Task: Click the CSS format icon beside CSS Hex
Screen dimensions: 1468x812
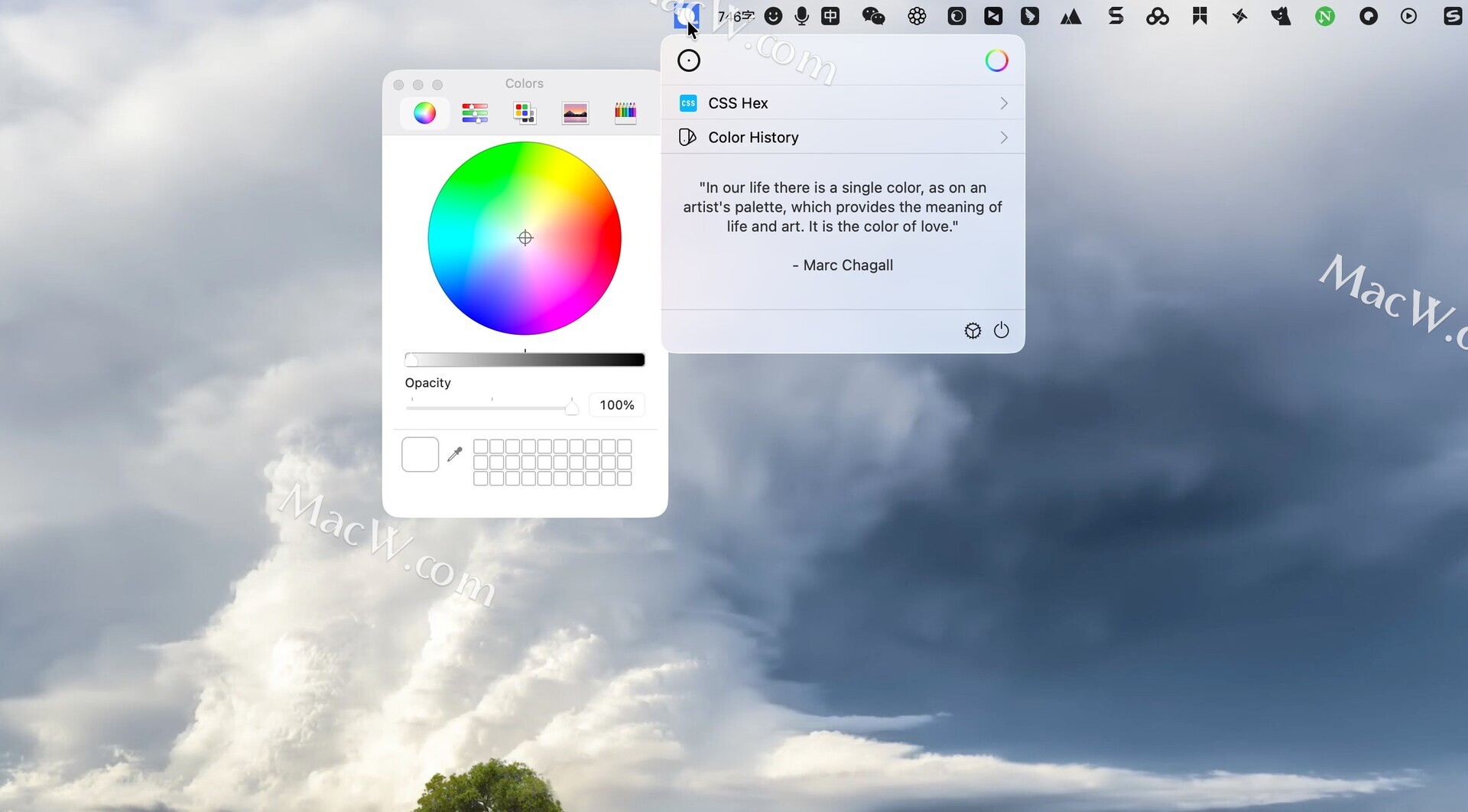Action: point(688,103)
